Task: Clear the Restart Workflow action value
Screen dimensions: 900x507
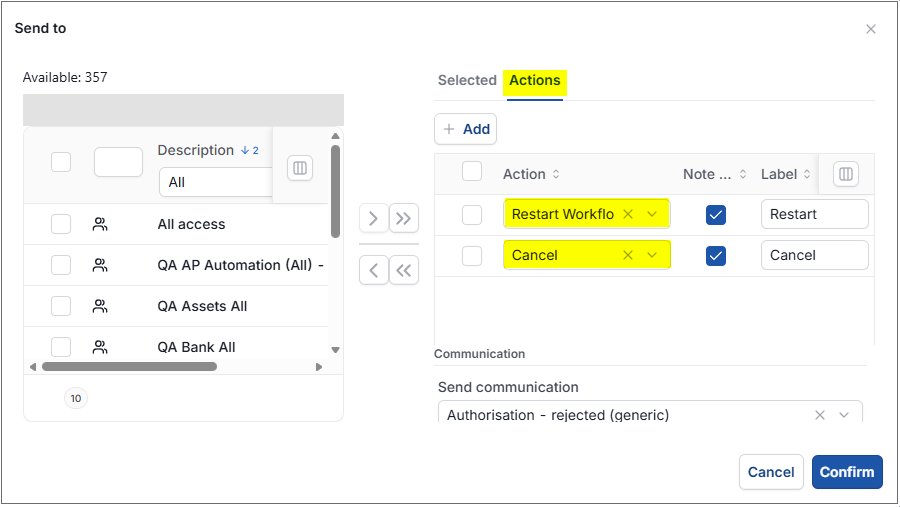Action: 628,214
